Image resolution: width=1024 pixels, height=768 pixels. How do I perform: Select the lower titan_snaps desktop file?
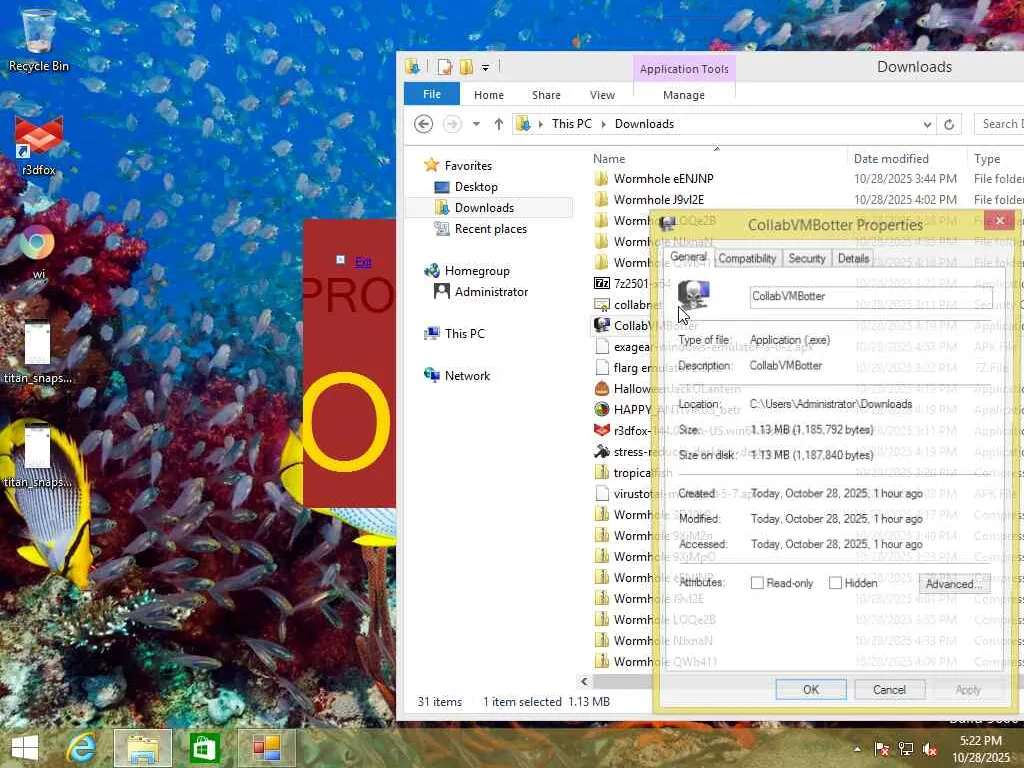click(x=38, y=457)
